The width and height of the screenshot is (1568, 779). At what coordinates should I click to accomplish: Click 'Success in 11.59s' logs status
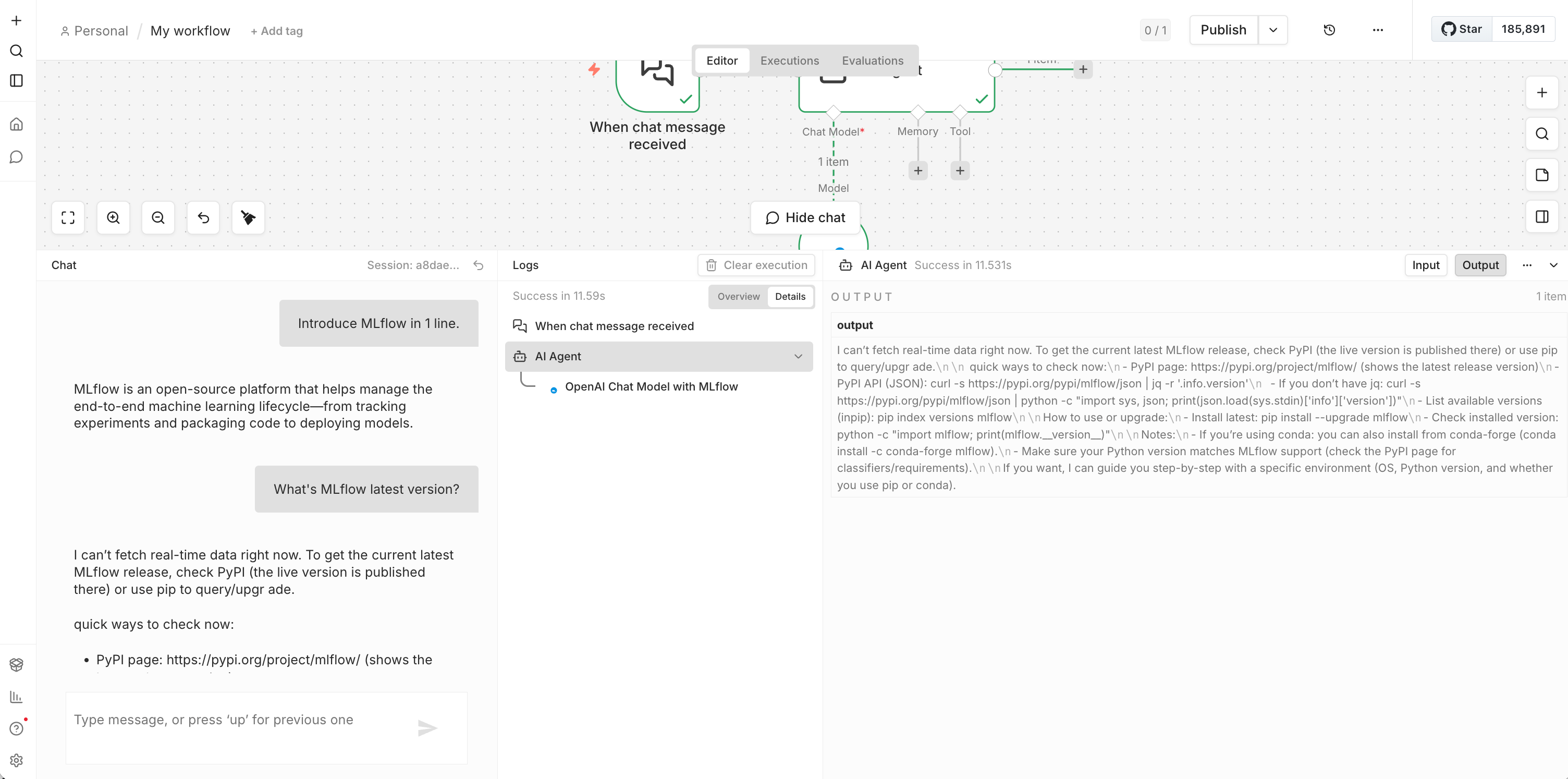coord(559,296)
